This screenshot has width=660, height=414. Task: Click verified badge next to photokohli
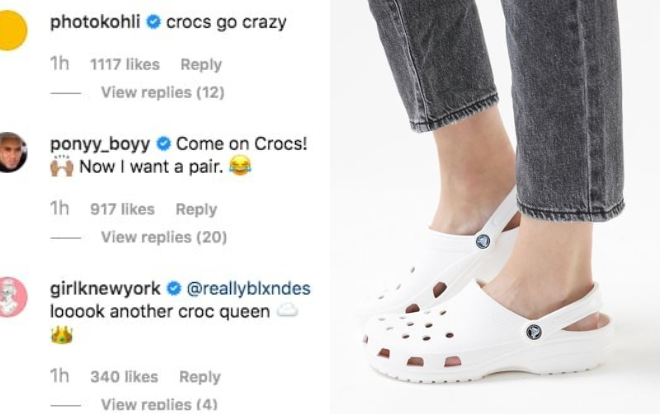(154, 22)
